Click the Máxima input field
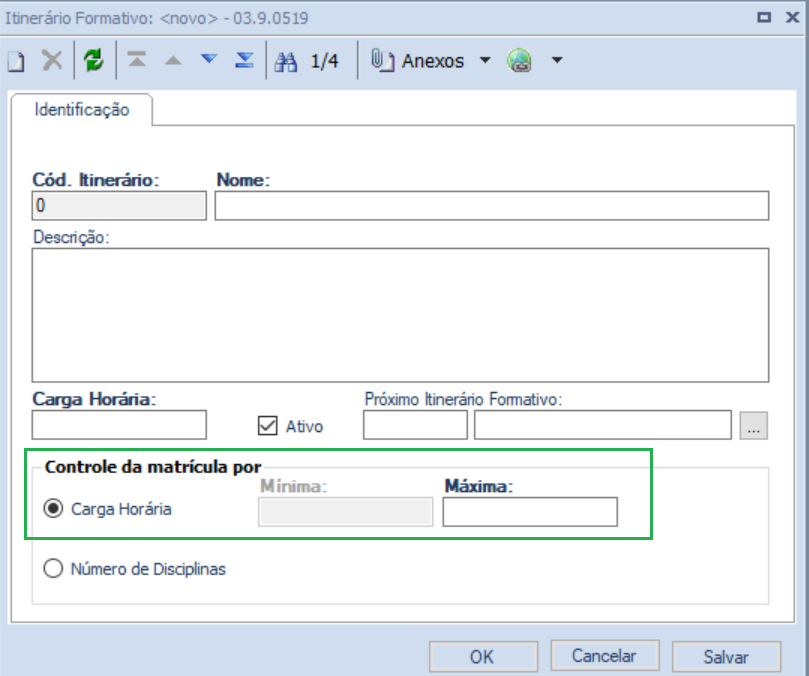Screen dimensions: 809x676 [530, 512]
